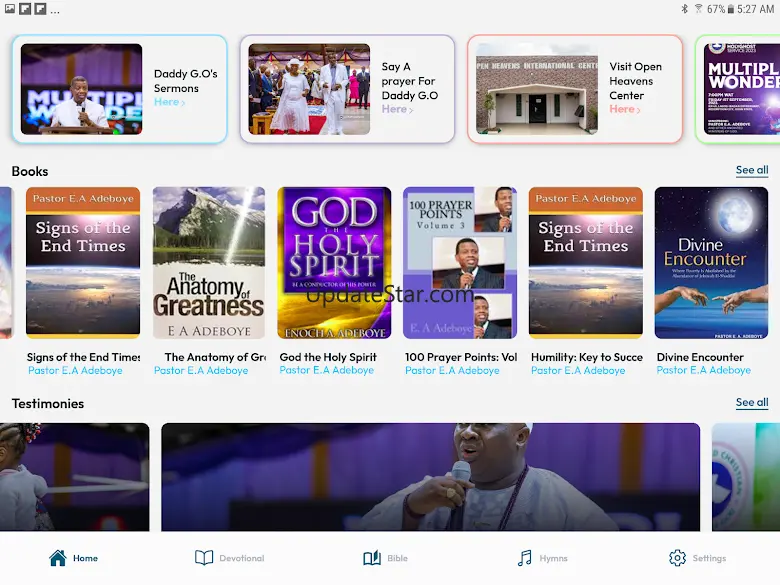The image size is (780, 585).
Task: Tap the Testimonies section heading
Action: (48, 403)
